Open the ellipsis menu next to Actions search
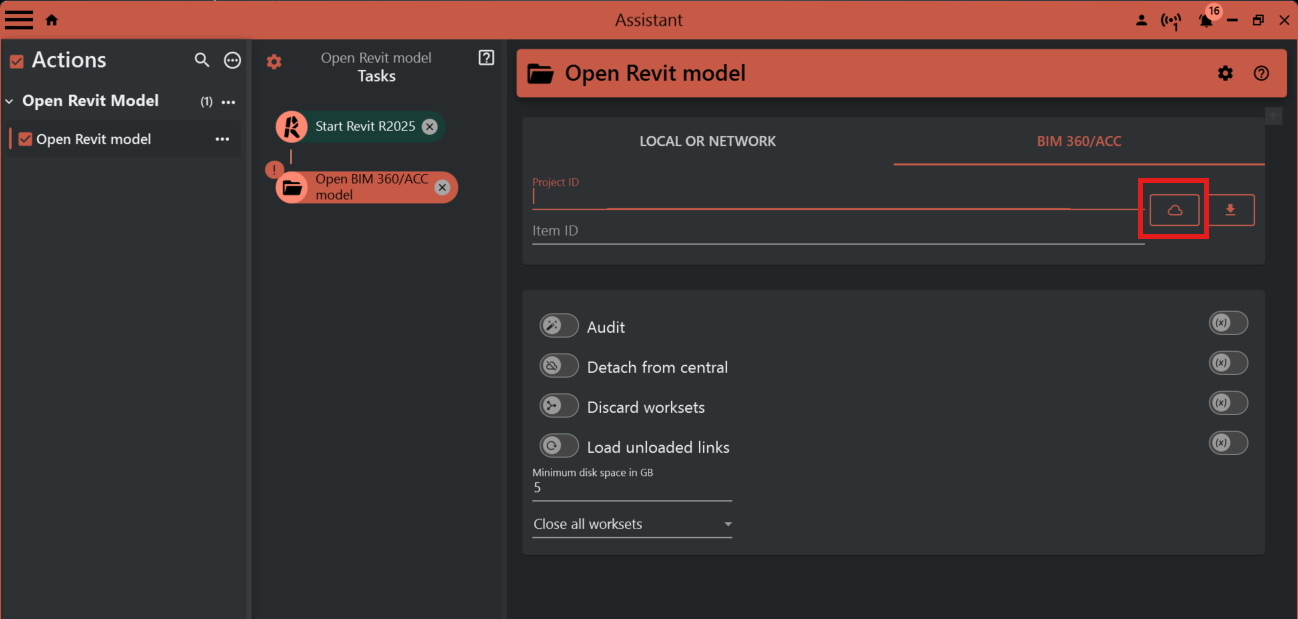This screenshot has width=1298, height=619. (232, 60)
